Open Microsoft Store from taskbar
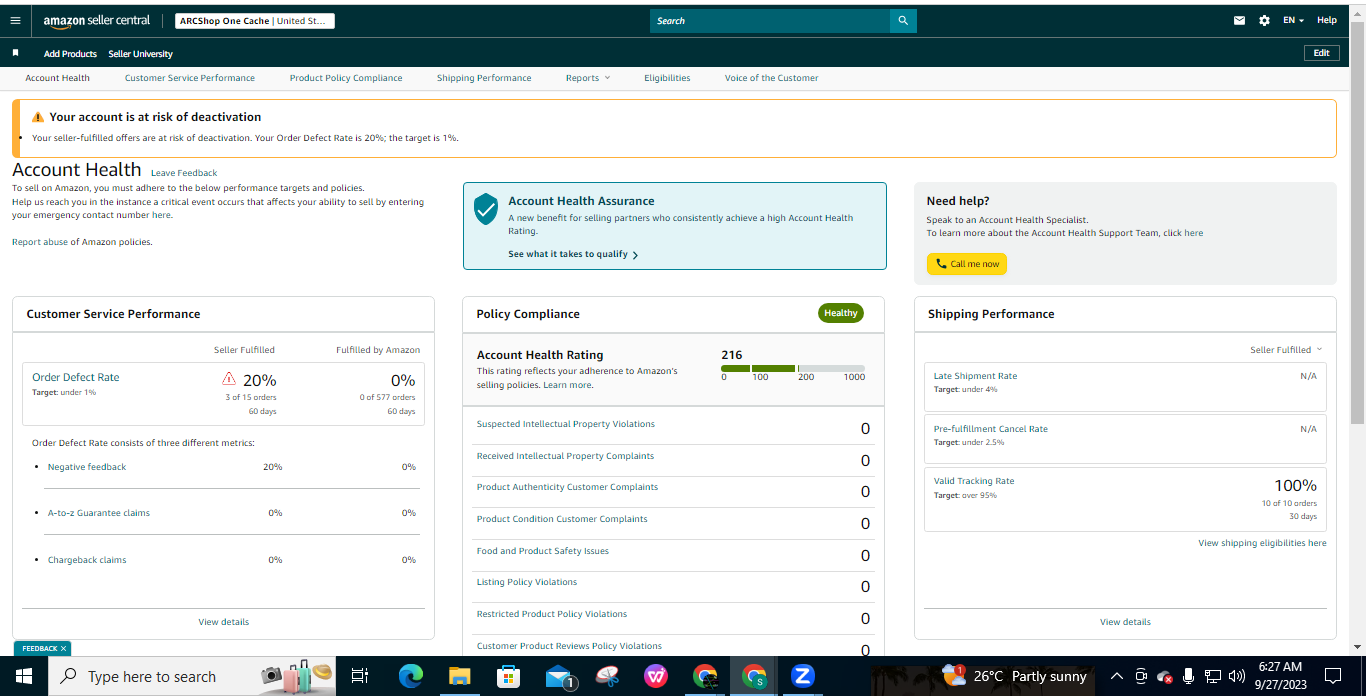 (x=508, y=676)
